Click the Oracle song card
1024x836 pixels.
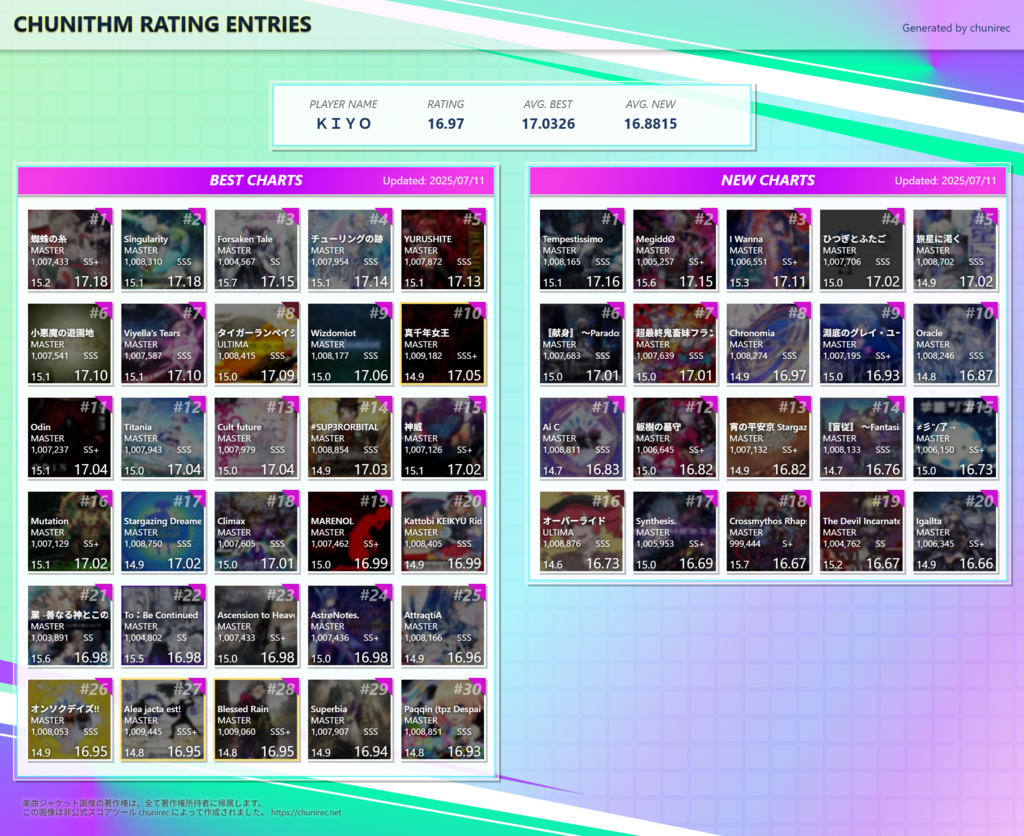[x=954, y=344]
